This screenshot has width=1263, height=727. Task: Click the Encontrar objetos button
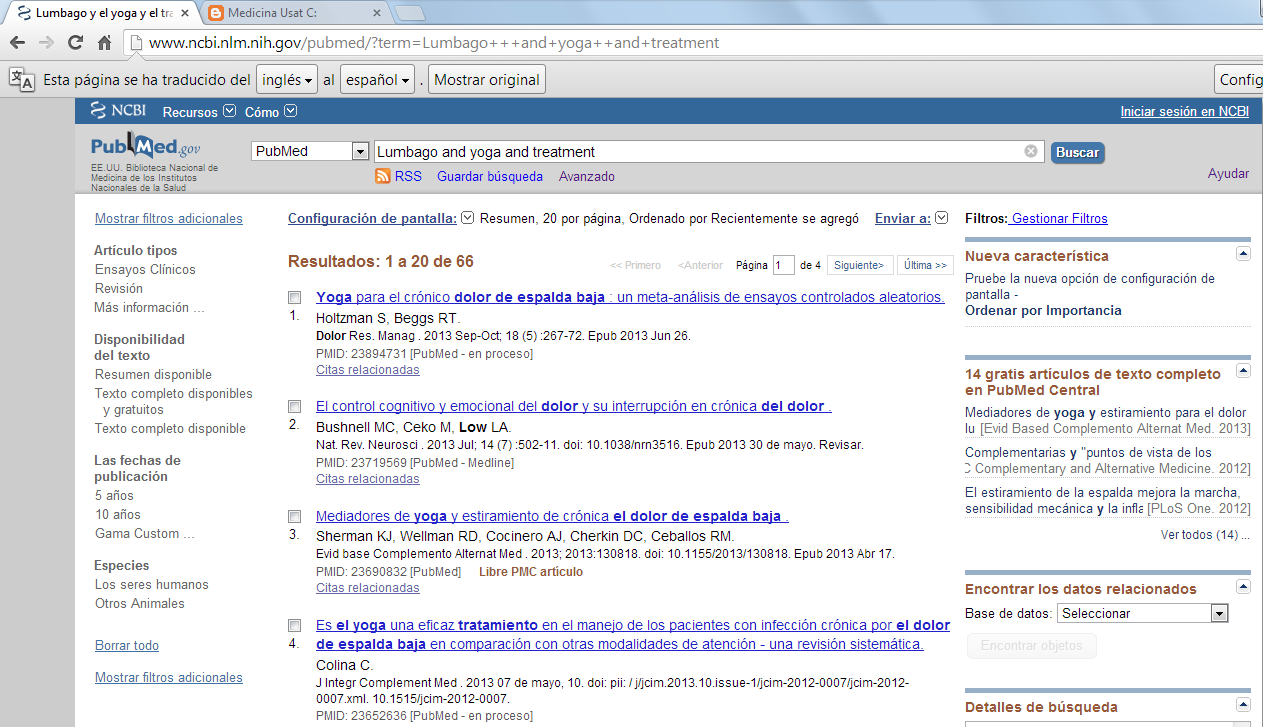1031,646
